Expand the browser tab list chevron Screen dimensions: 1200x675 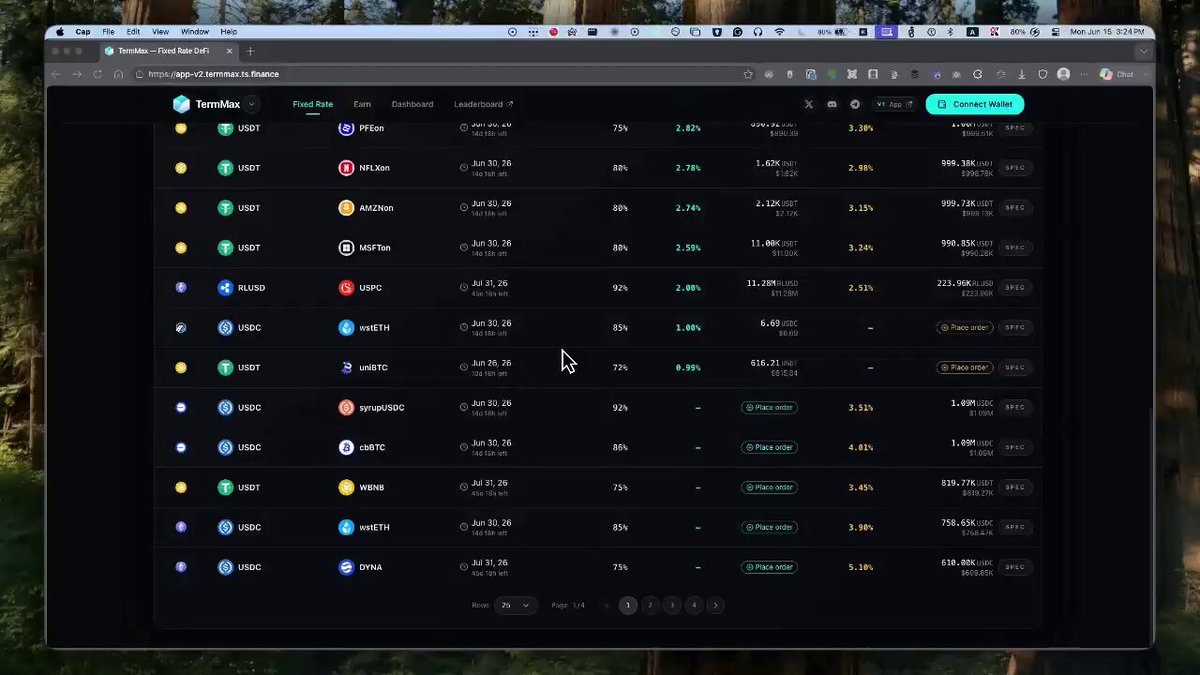click(x=1143, y=51)
